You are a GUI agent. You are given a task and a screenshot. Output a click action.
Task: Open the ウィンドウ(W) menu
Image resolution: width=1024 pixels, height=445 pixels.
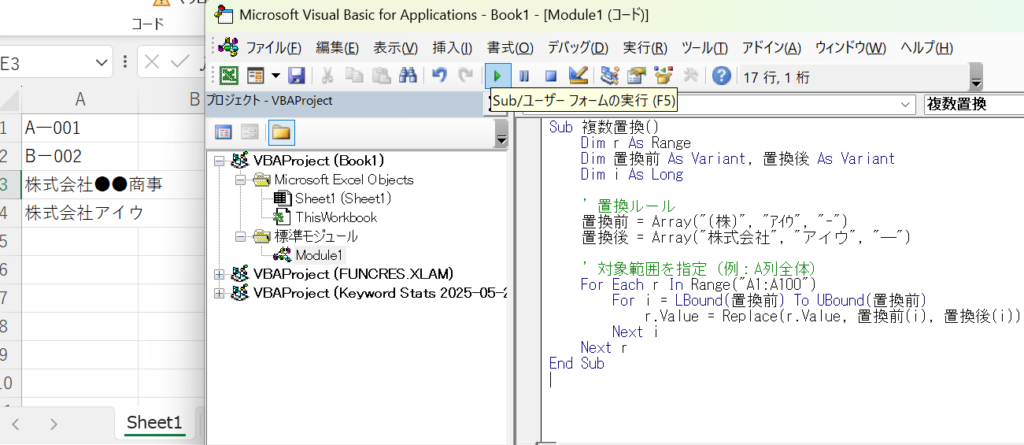click(x=850, y=48)
